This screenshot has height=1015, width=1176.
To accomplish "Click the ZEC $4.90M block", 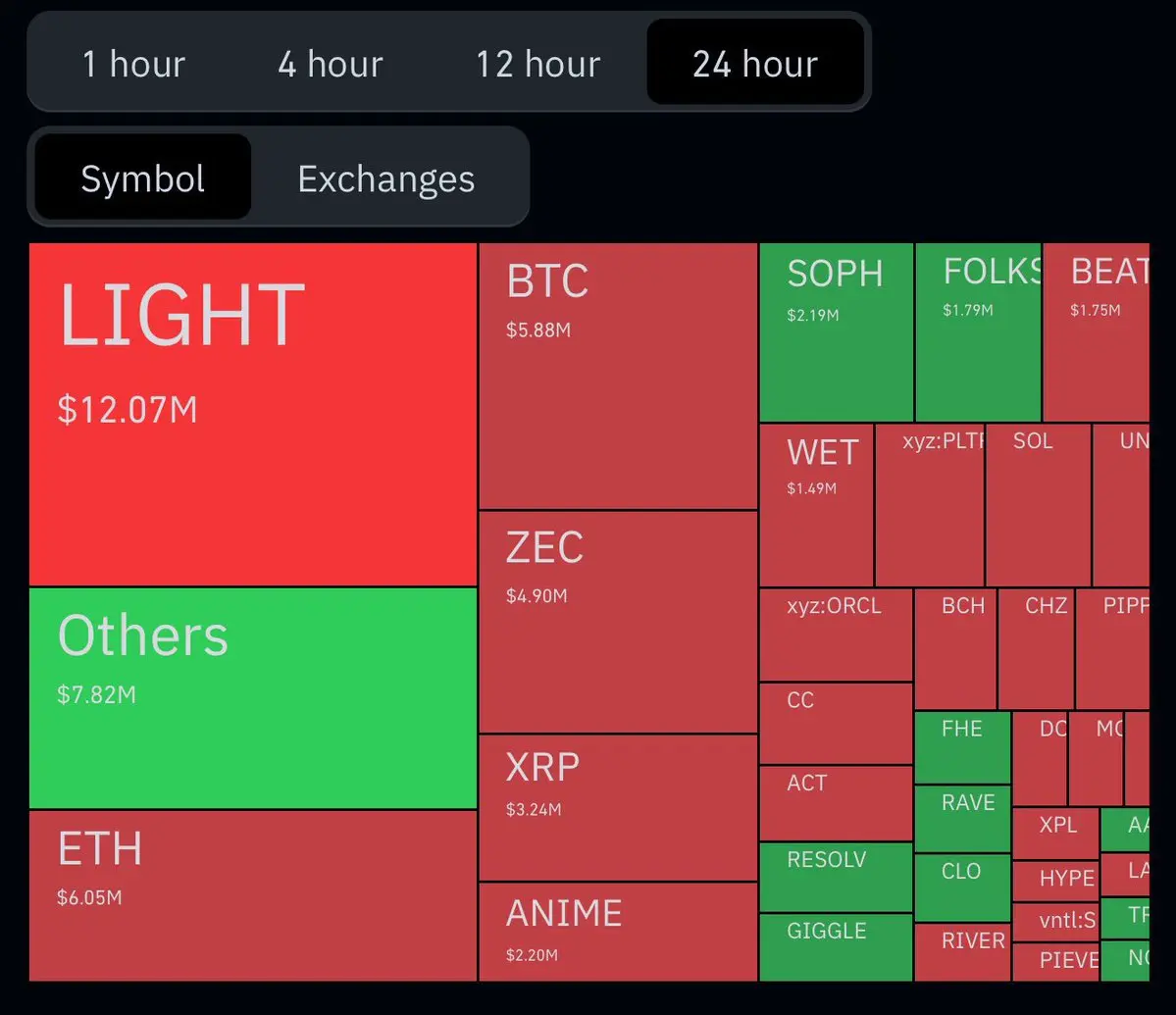I will coord(618,622).
